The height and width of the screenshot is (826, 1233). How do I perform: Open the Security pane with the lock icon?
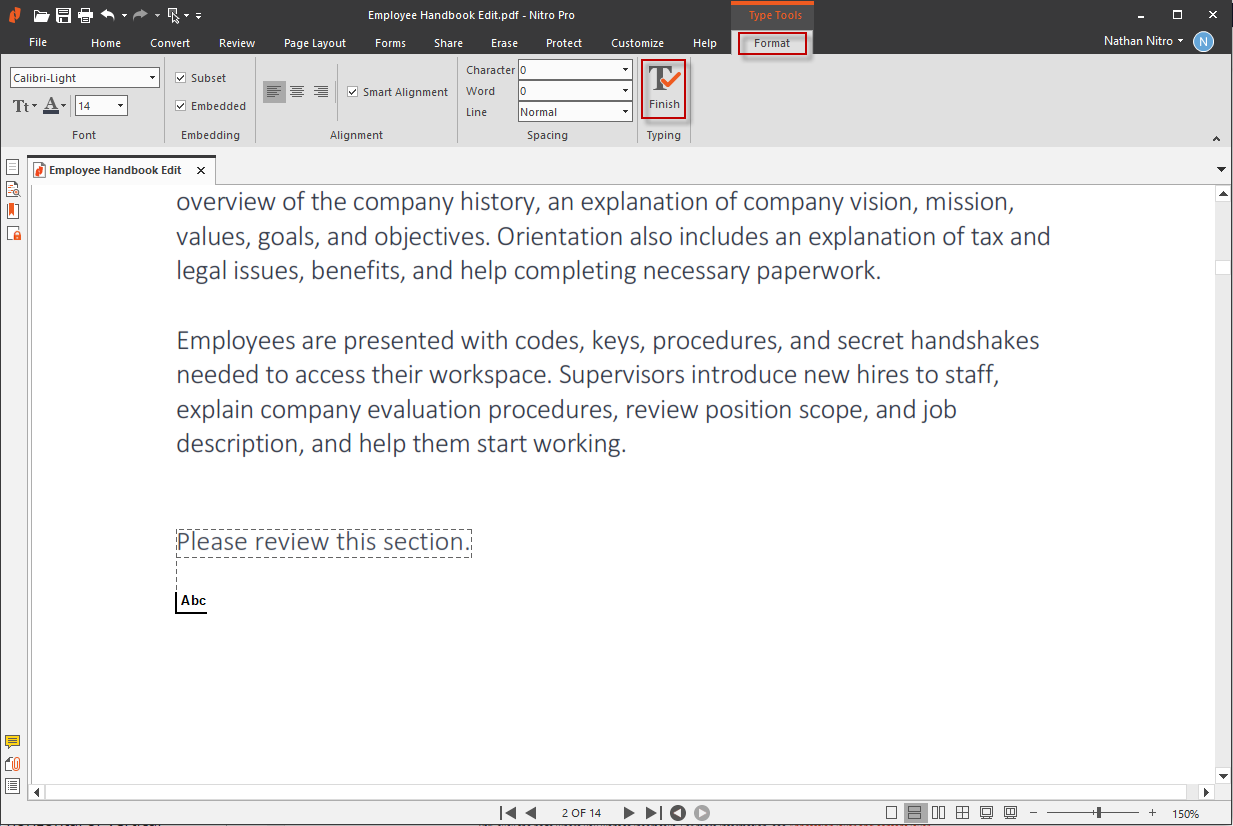tap(13, 233)
